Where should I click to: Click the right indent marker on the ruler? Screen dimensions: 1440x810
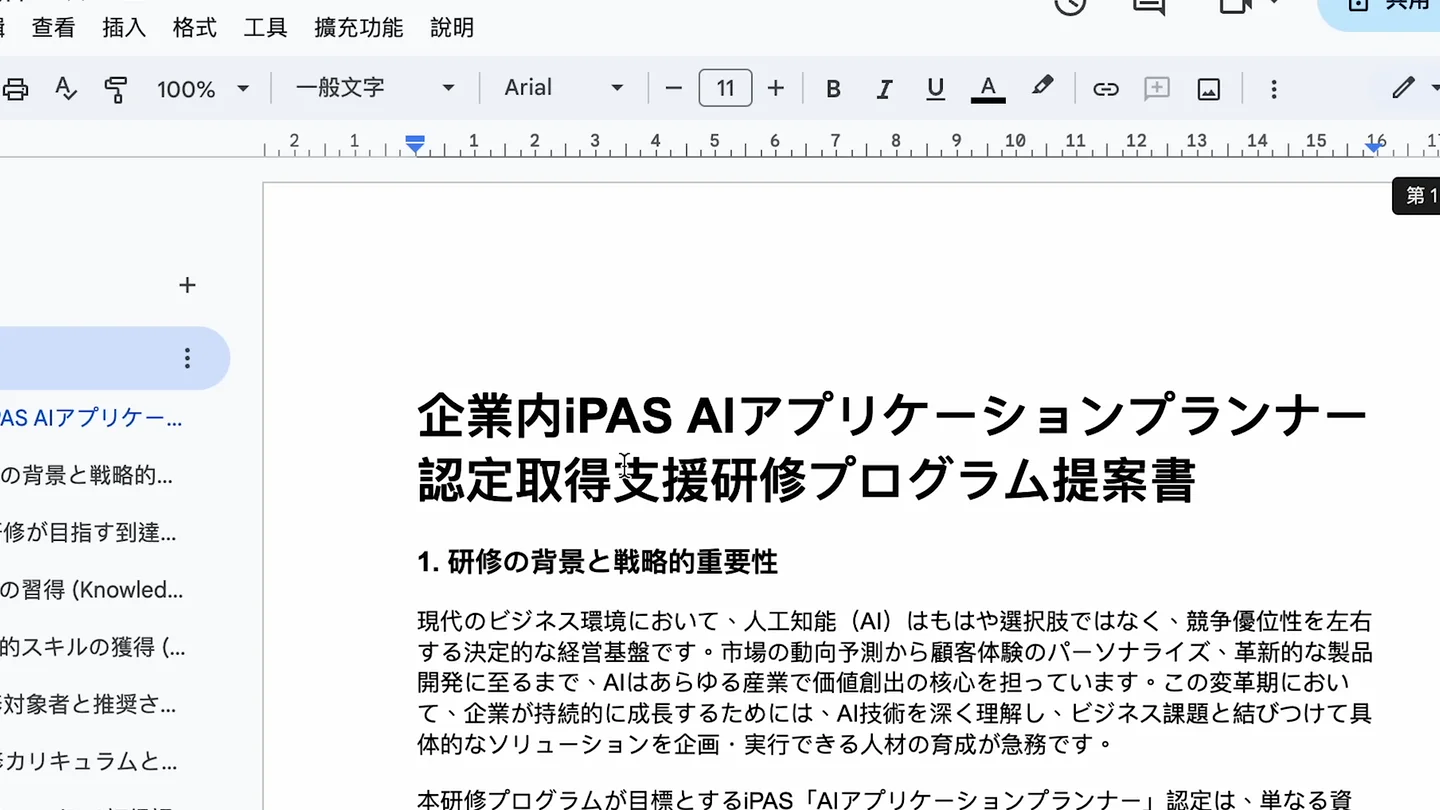click(x=1376, y=146)
